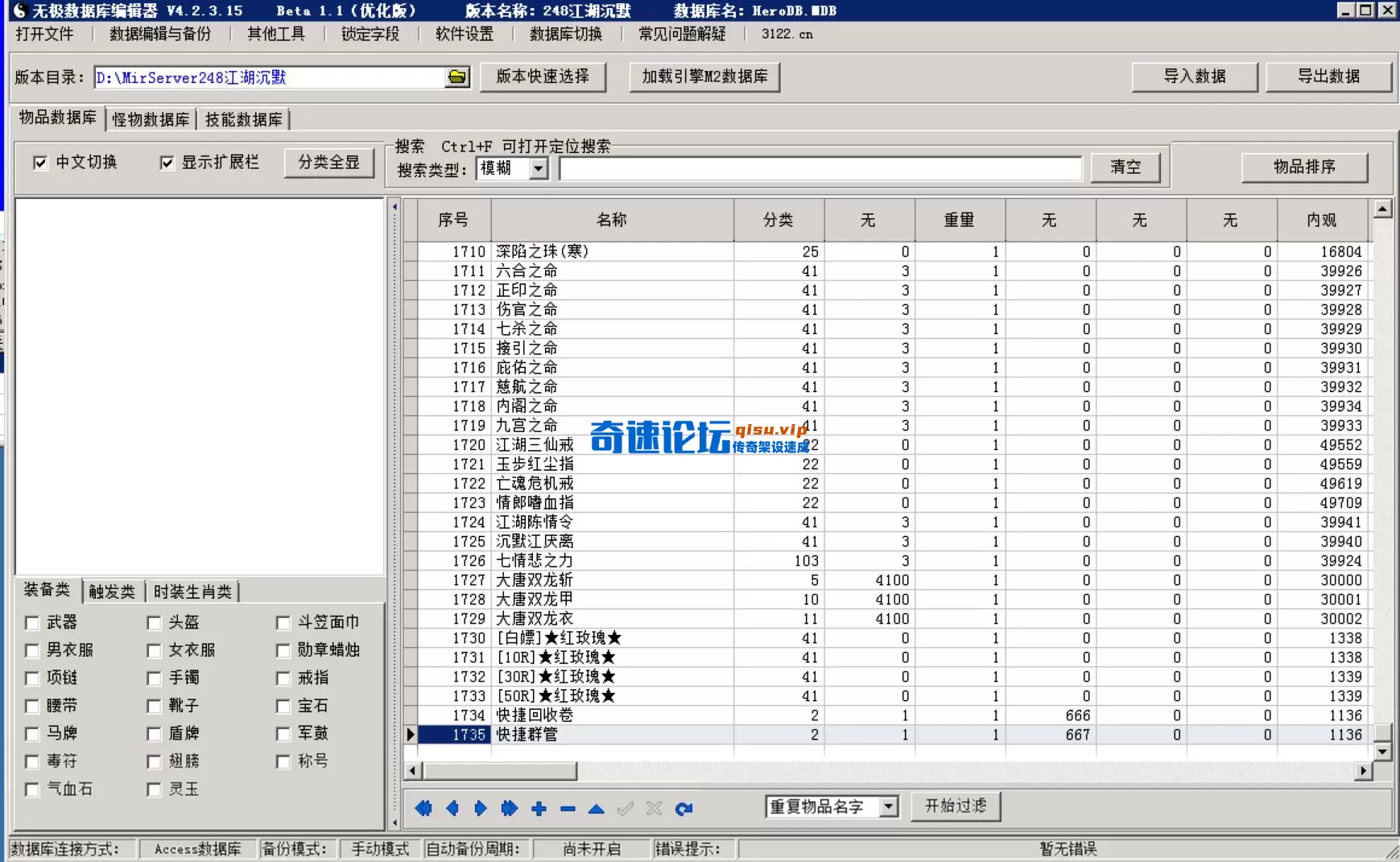Uncheck the 中文切换 checkbox
1400x862 pixels.
click(x=40, y=162)
